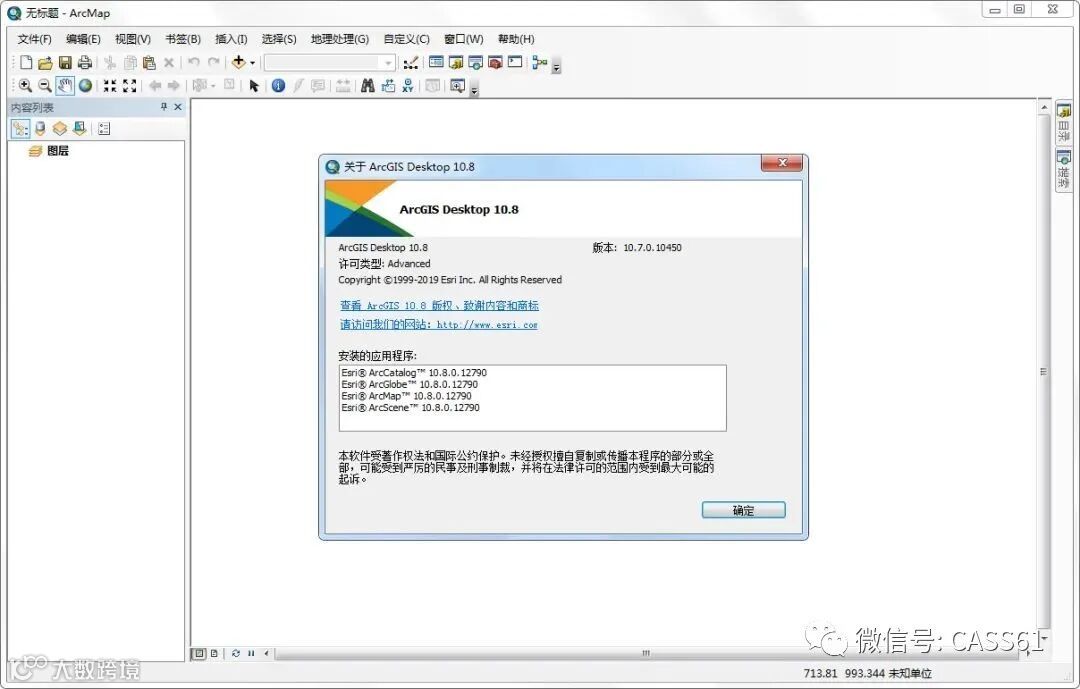Open the ArcGIS 10.8 copyright and trademarks link

pyautogui.click(x=439, y=305)
